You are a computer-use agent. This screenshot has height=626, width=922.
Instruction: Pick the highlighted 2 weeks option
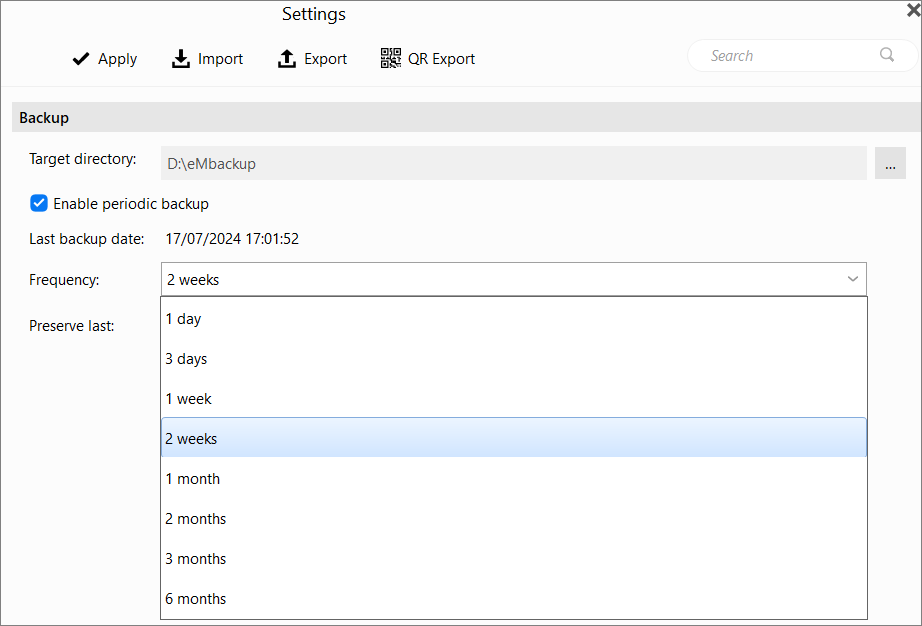click(x=514, y=438)
